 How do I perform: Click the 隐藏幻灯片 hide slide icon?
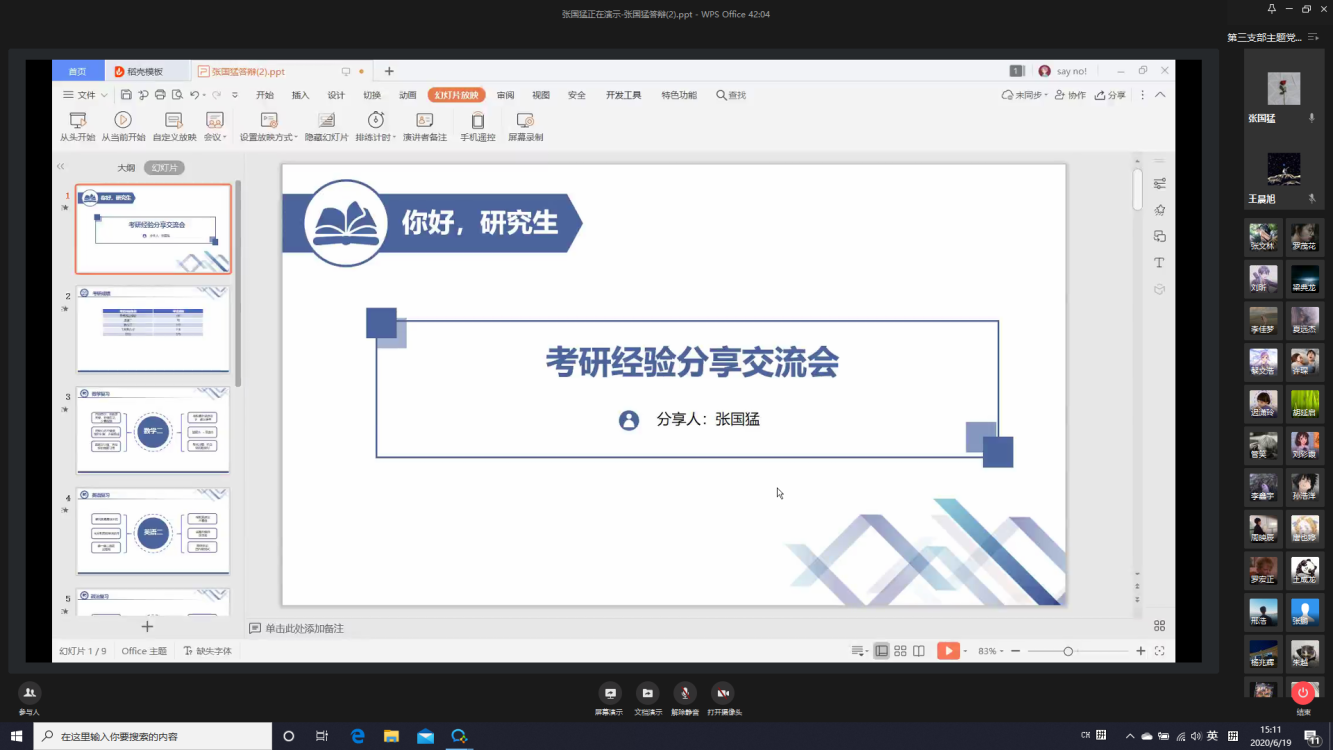[x=326, y=121]
